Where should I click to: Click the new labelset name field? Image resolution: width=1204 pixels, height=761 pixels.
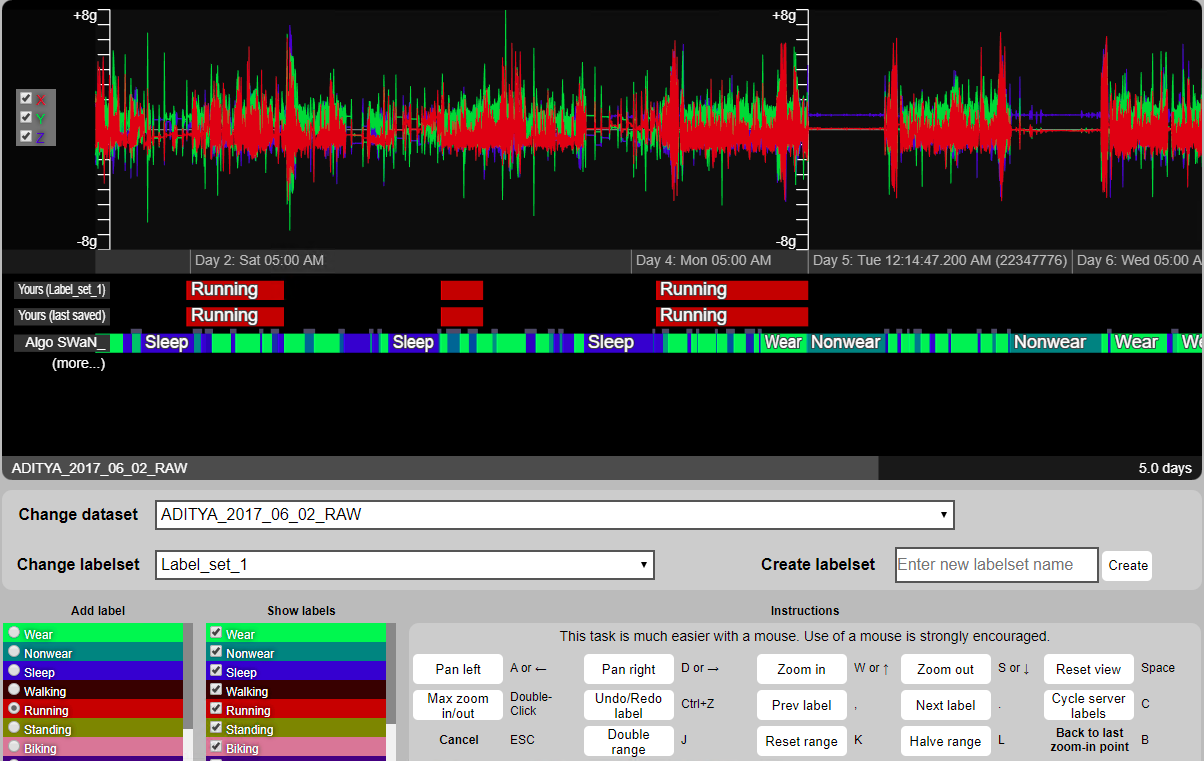(x=995, y=565)
